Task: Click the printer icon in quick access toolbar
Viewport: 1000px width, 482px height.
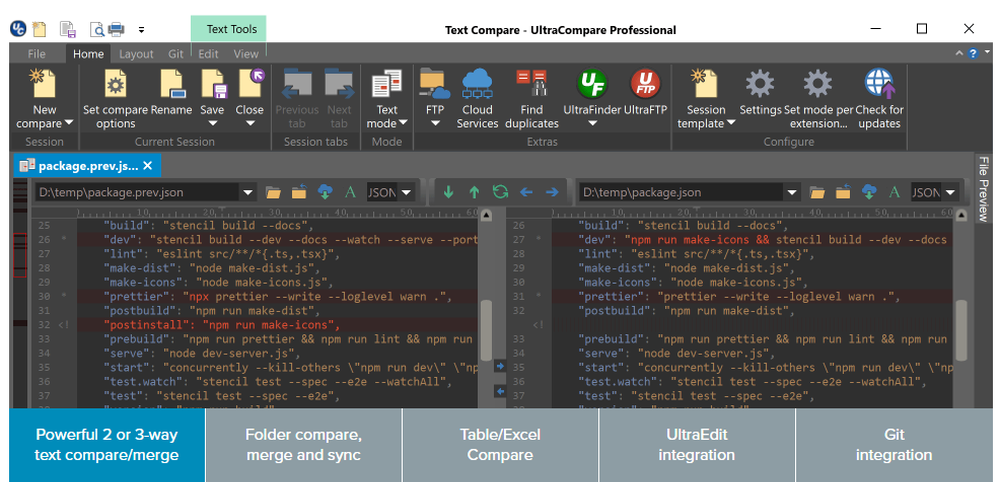Action: 115,29
